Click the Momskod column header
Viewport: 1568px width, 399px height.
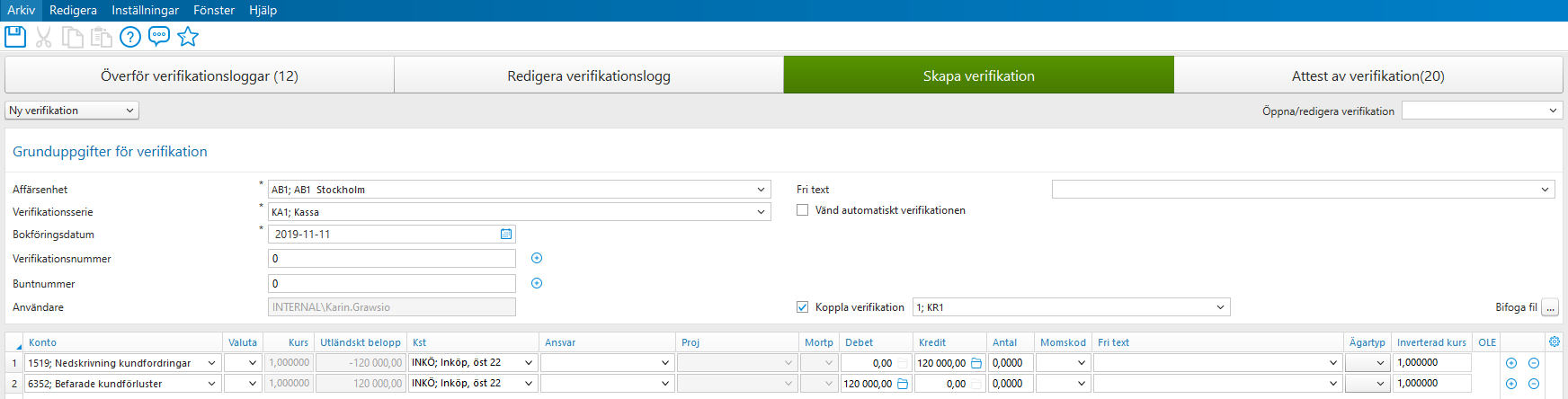(1063, 342)
